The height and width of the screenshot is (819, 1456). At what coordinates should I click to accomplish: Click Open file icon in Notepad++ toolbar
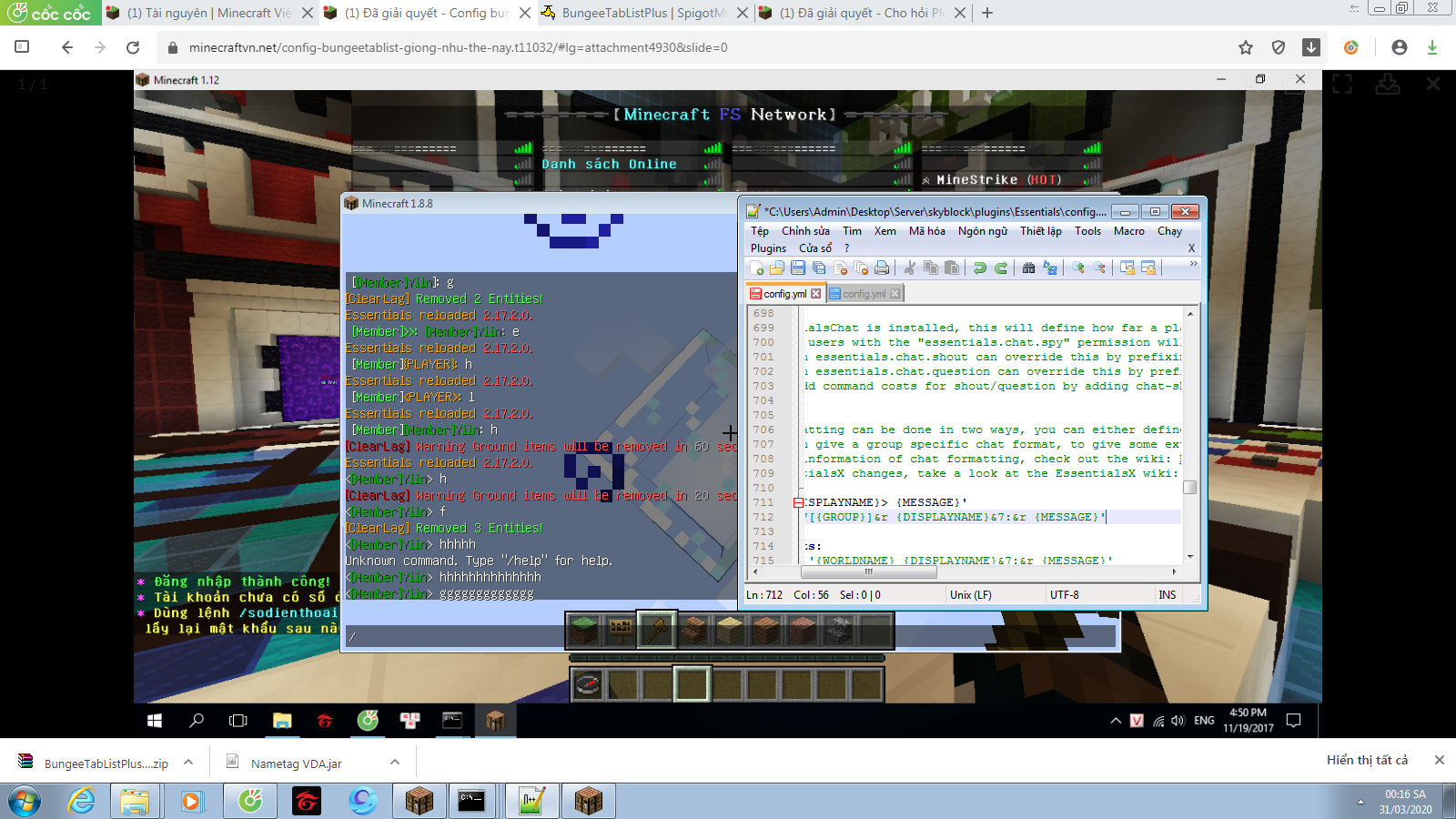pos(777,268)
